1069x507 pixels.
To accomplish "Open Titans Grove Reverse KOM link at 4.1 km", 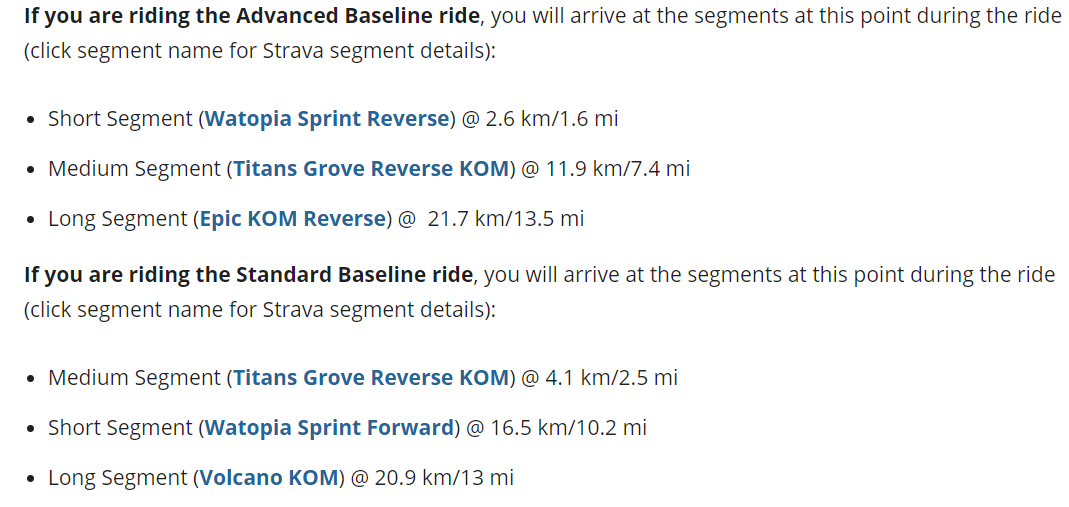I will (370, 377).
